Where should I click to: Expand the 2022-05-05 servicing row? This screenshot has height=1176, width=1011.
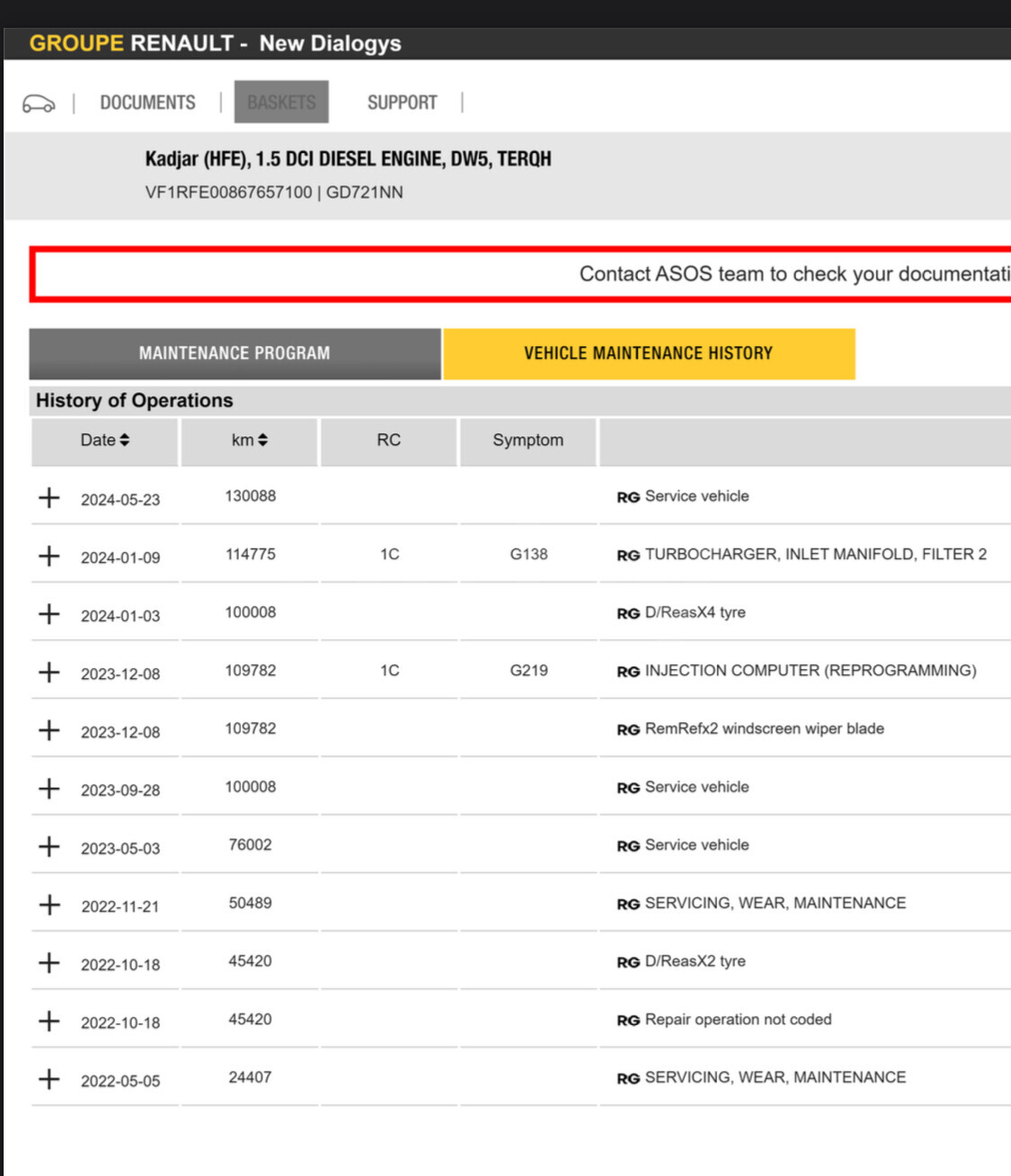point(49,1080)
